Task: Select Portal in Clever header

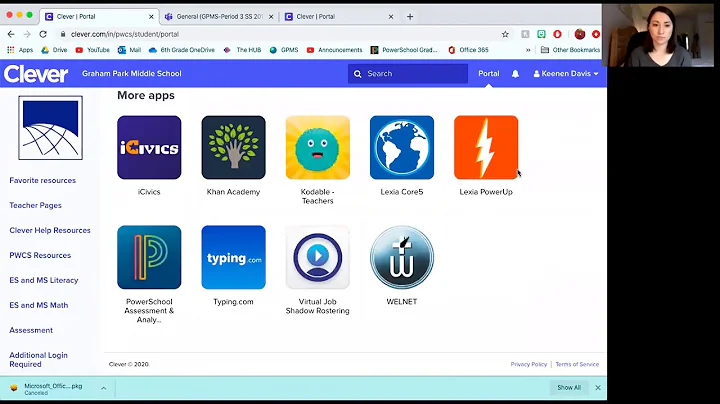Action: tap(489, 73)
